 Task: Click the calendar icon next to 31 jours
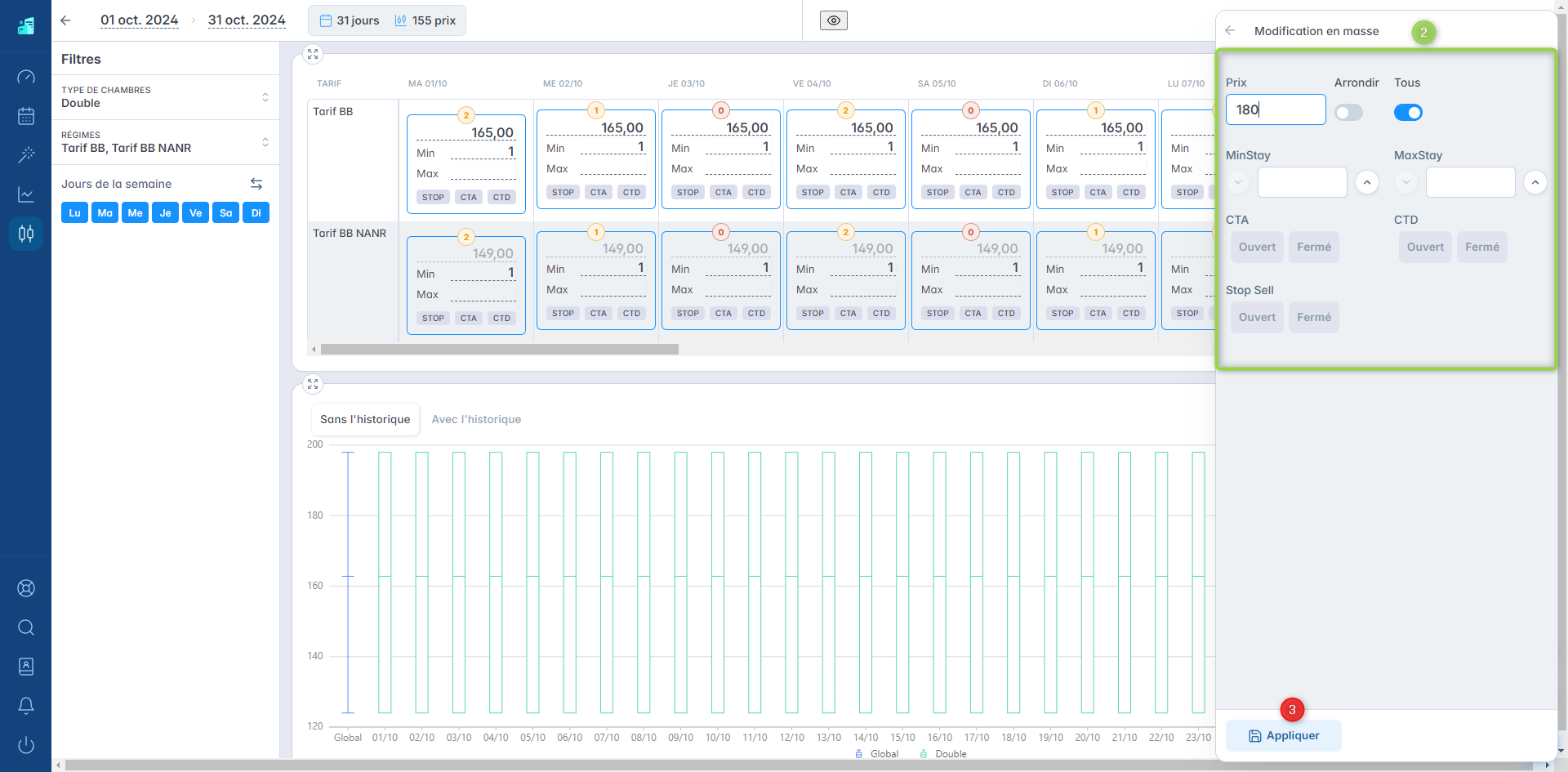click(x=325, y=20)
